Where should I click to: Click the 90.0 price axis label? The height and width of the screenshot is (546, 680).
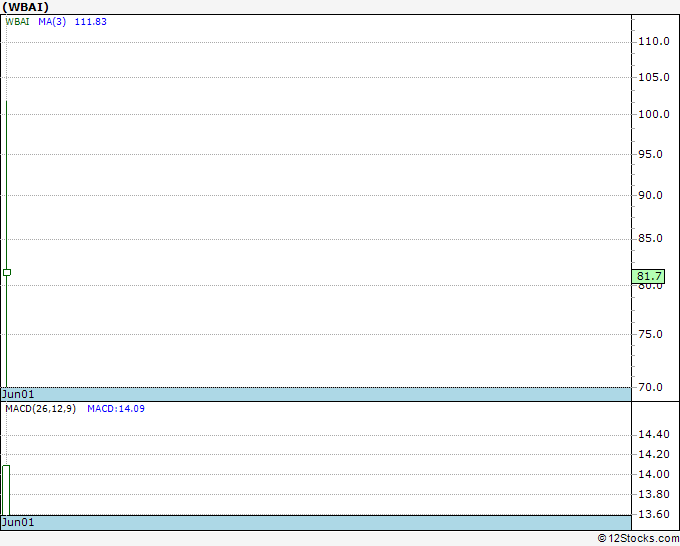click(650, 195)
